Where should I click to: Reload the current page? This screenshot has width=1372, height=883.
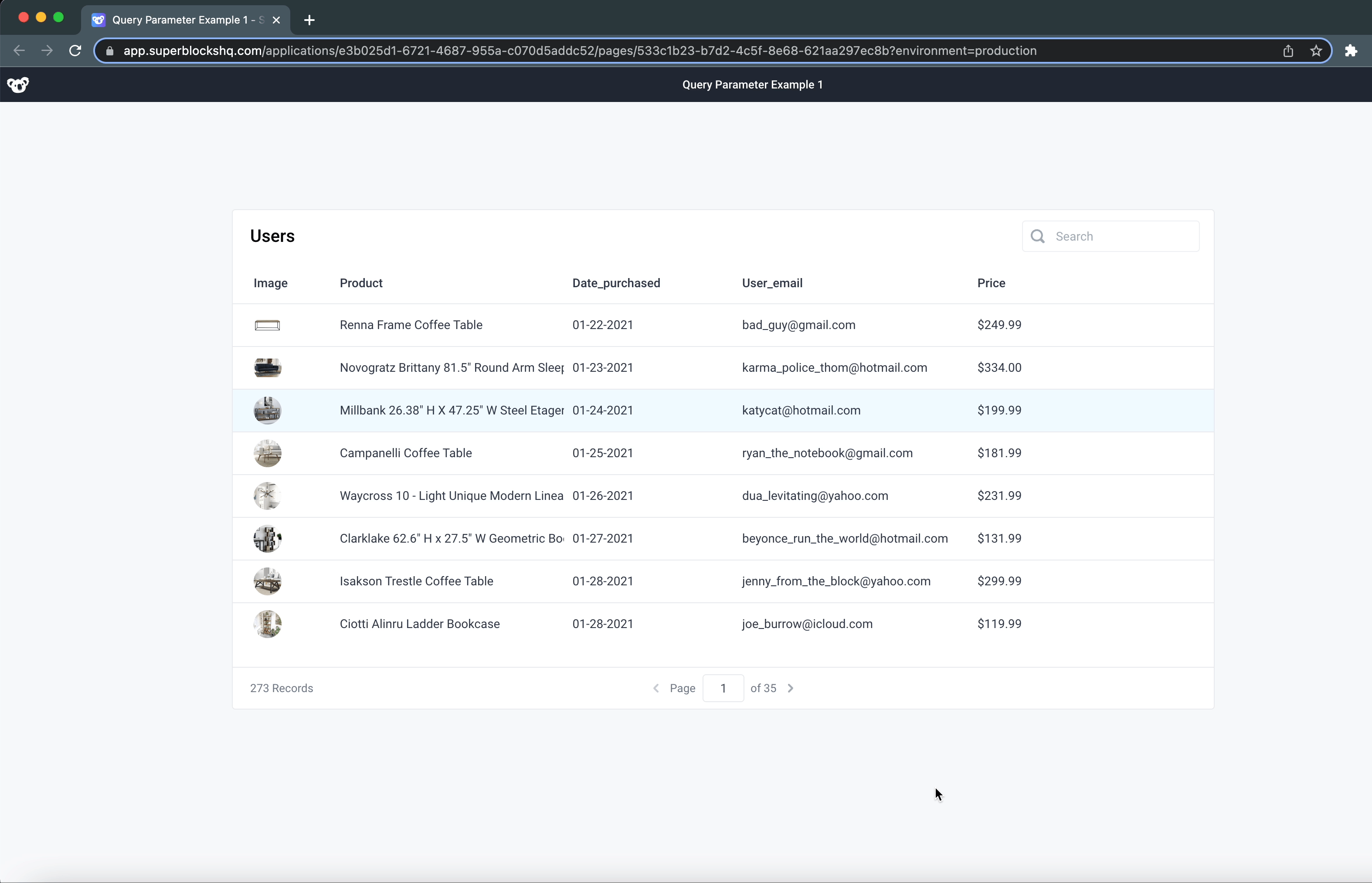click(x=75, y=51)
